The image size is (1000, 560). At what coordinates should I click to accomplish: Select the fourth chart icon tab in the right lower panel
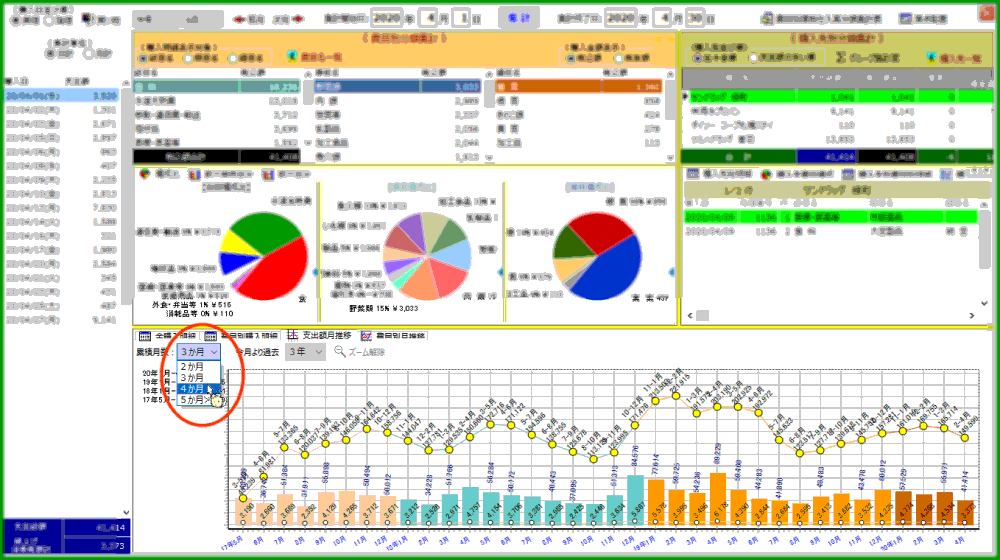[946, 173]
